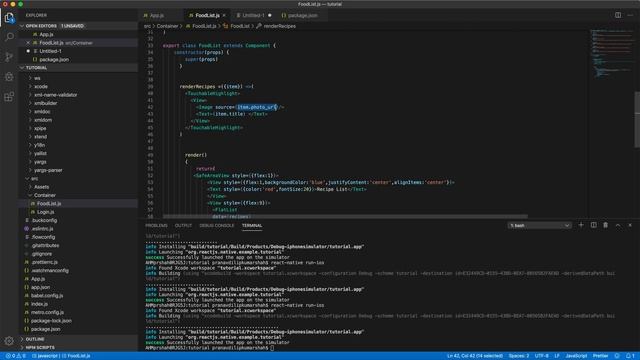Image resolution: width=640 pixels, height=360 pixels.
Task: Switch to the Untitled-1 editor tab
Action: coord(253,16)
